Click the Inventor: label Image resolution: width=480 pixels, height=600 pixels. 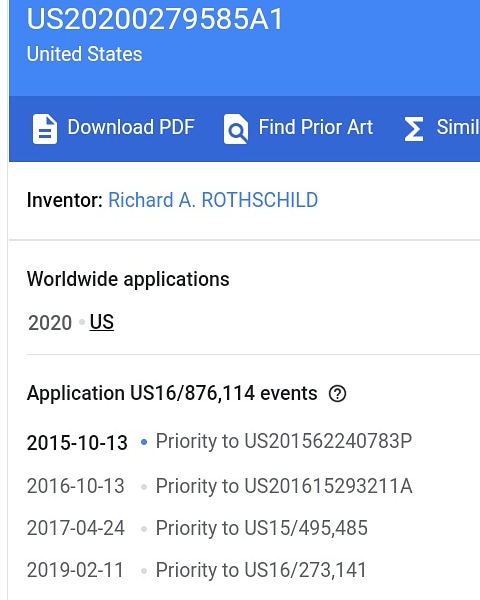(x=65, y=200)
